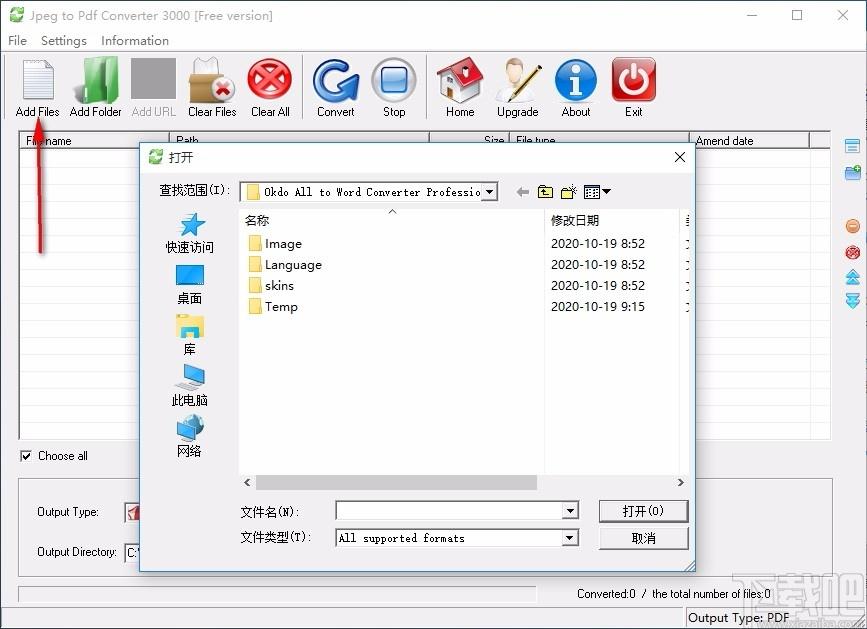Click right arrow of dialog horizontal scrollbar

click(x=681, y=483)
